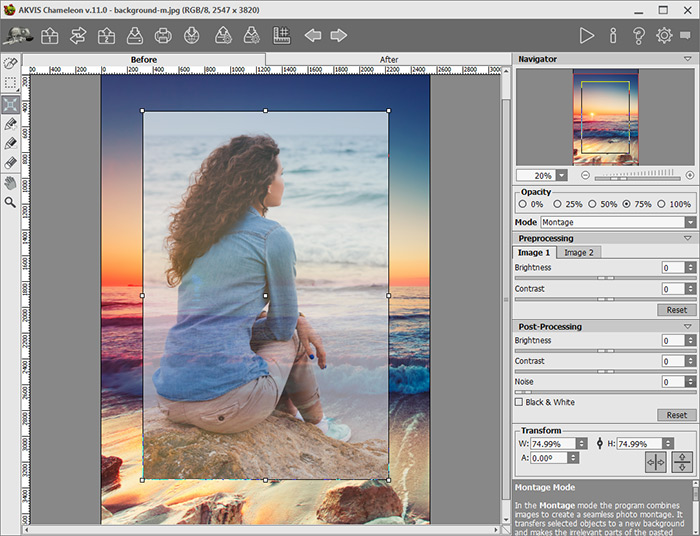Click the Transform H percentage field
This screenshot has height=536, width=700.
(x=639, y=444)
